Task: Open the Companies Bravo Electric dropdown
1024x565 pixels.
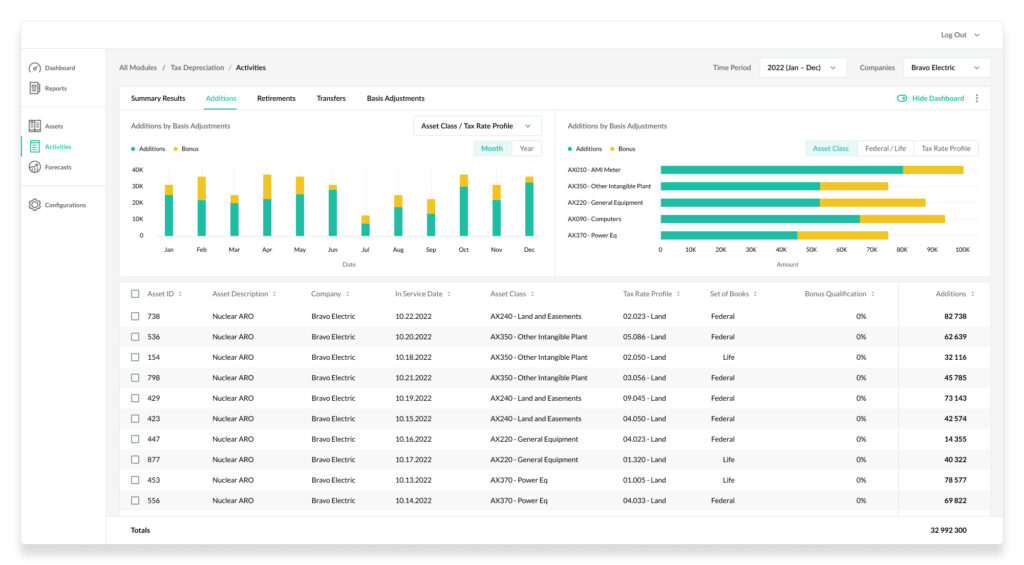Action: click(x=946, y=68)
